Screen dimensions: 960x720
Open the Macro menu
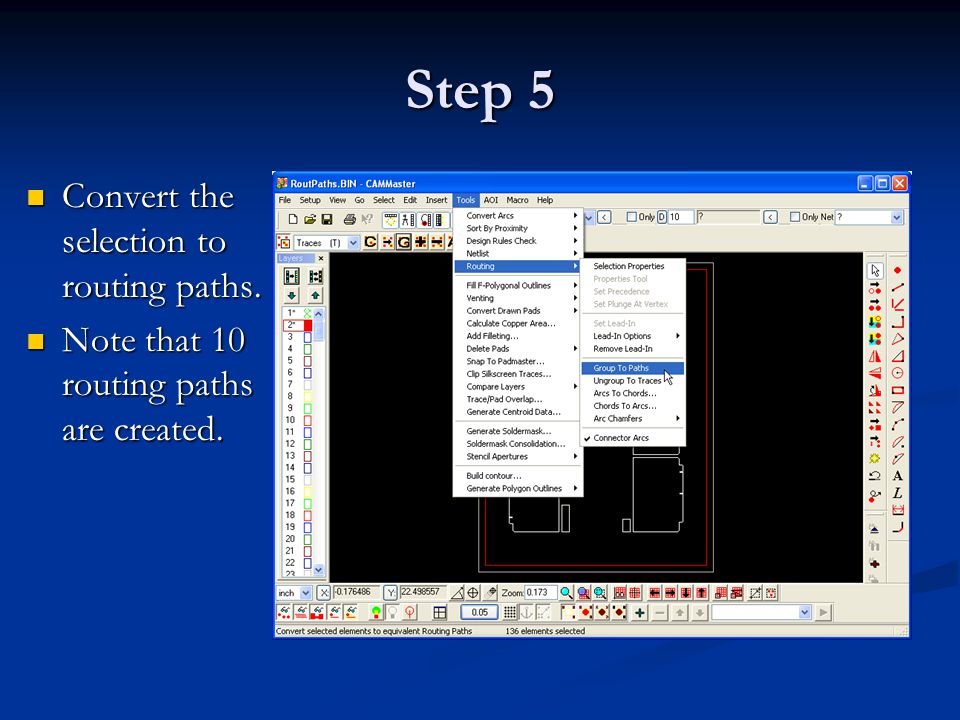click(x=517, y=200)
